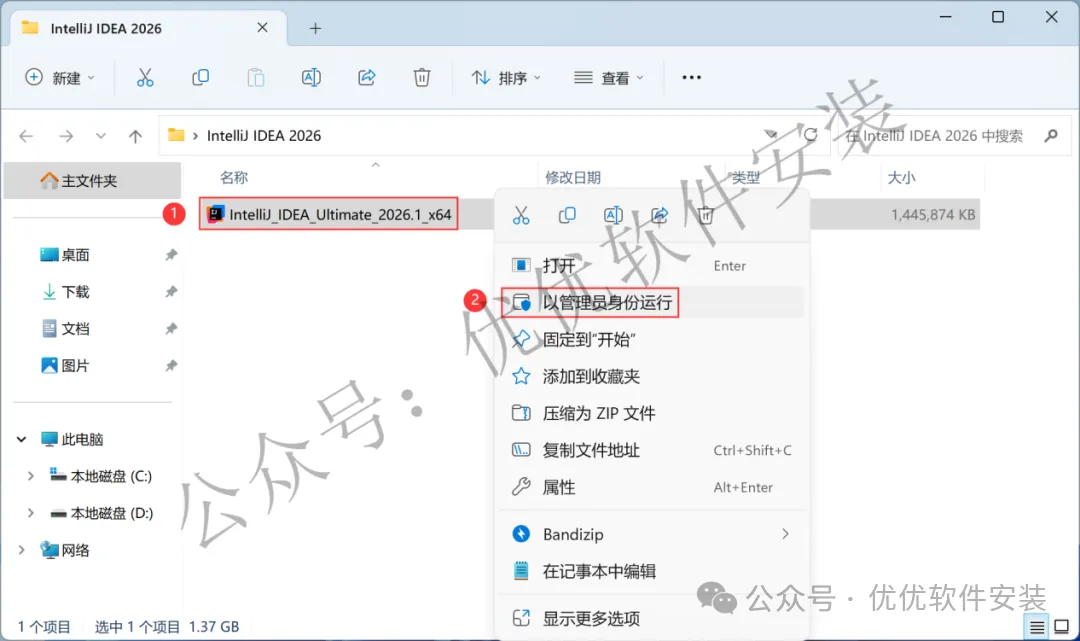Open Bandizip submenu arrow
1080x641 pixels.
785,534
